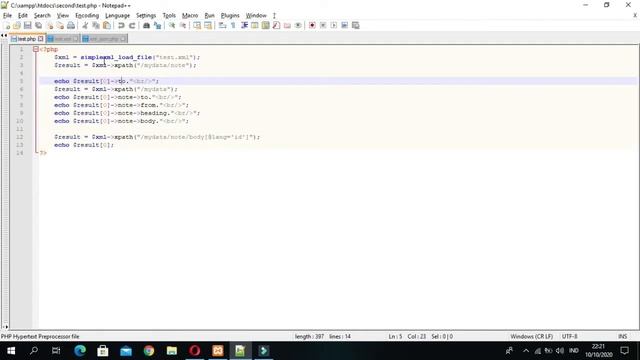640x360 pixels.
Task: Click the Copy toolbar icon
Action: click(x=96, y=25)
